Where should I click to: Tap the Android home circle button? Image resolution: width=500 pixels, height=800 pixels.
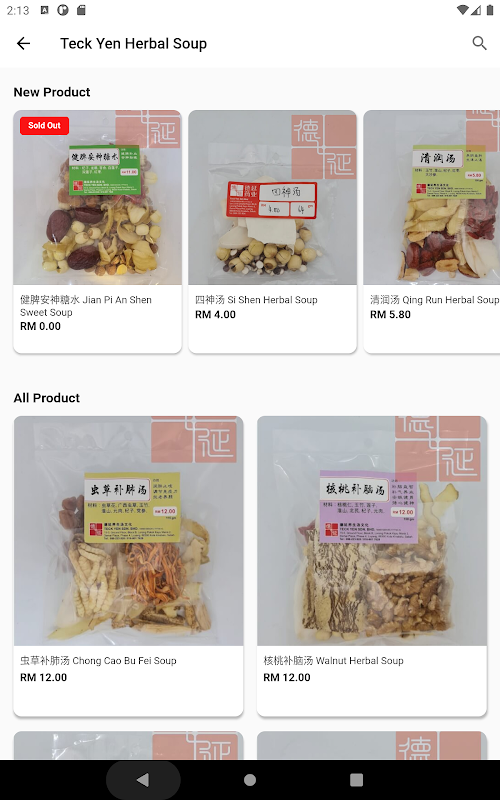250,779
